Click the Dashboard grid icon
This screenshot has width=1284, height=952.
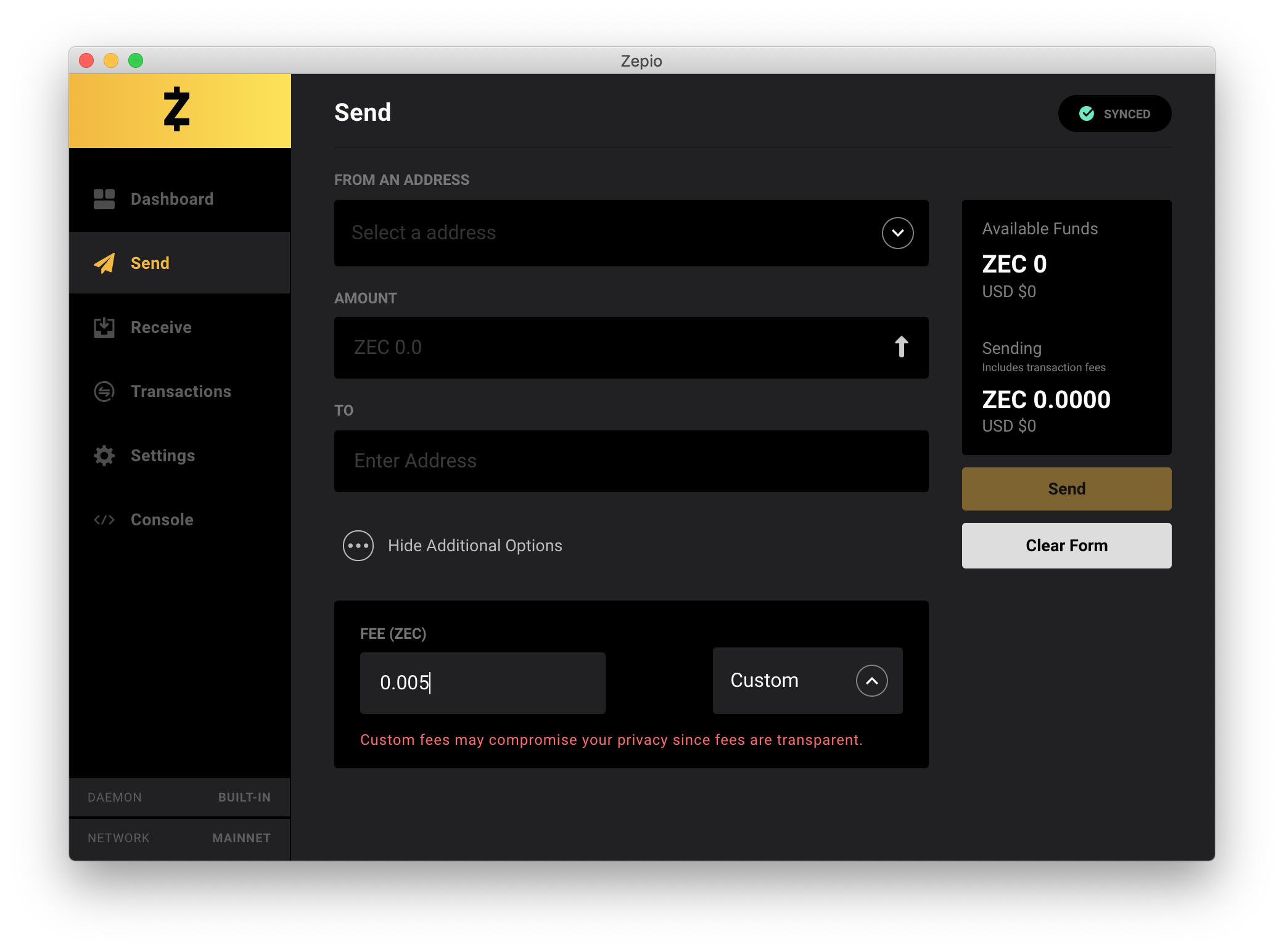pyautogui.click(x=104, y=199)
